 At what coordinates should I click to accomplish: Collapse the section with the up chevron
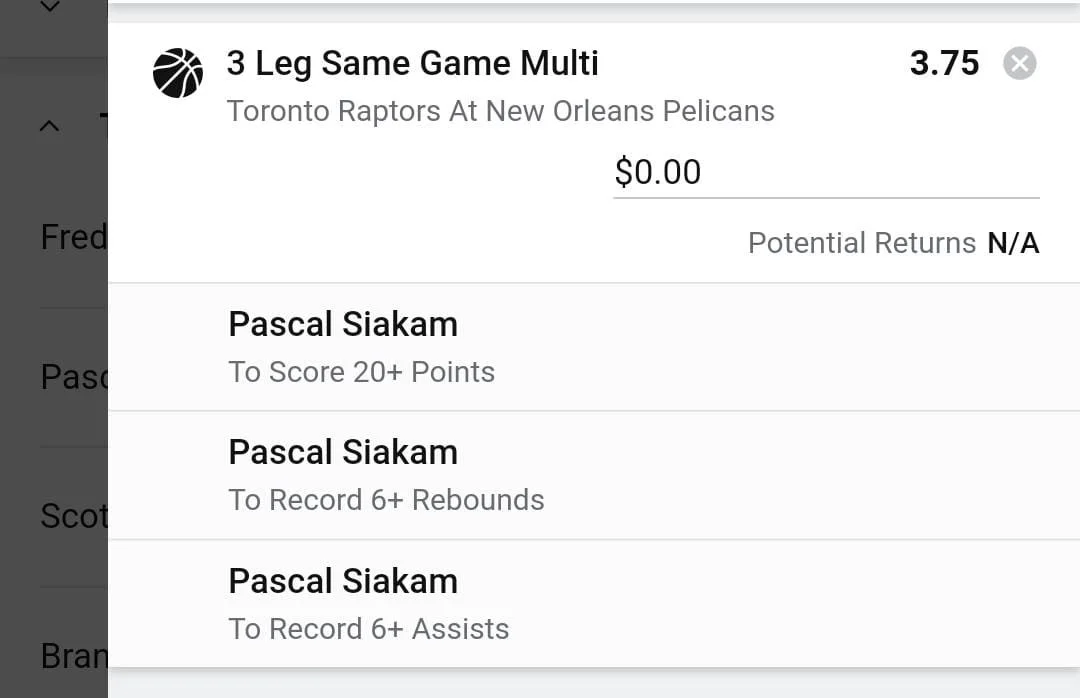[x=49, y=126]
